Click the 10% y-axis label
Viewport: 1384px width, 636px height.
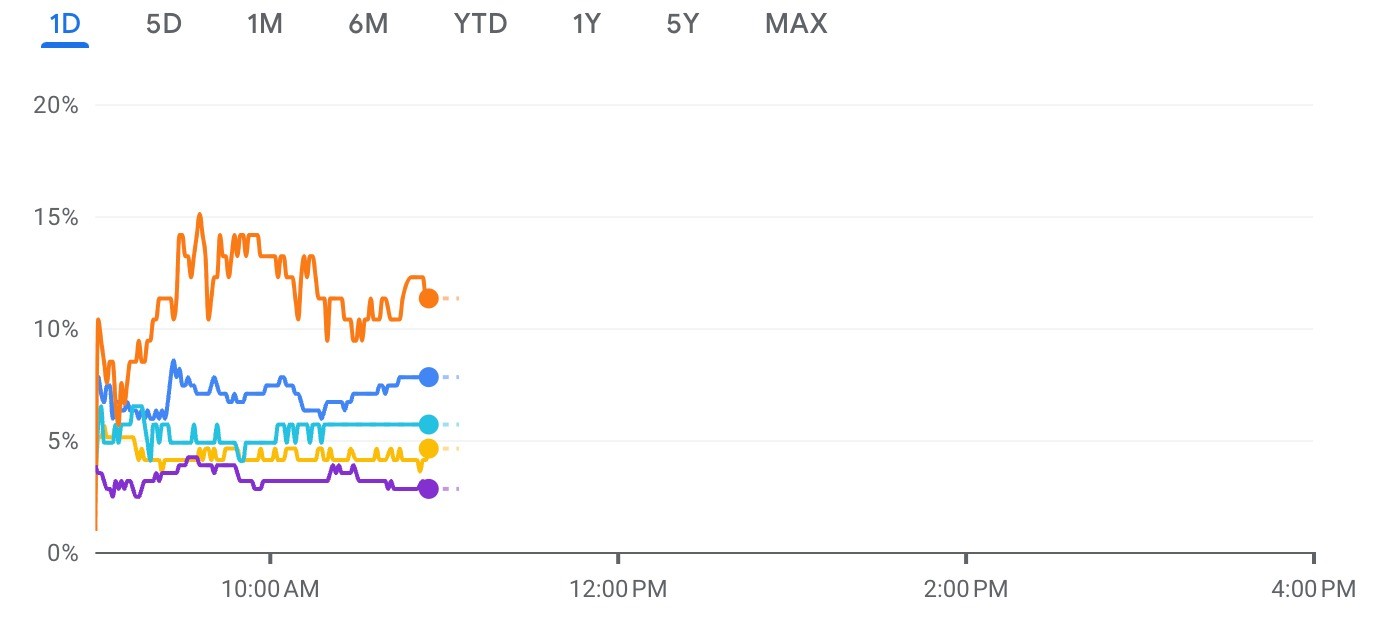pyautogui.click(x=56, y=329)
